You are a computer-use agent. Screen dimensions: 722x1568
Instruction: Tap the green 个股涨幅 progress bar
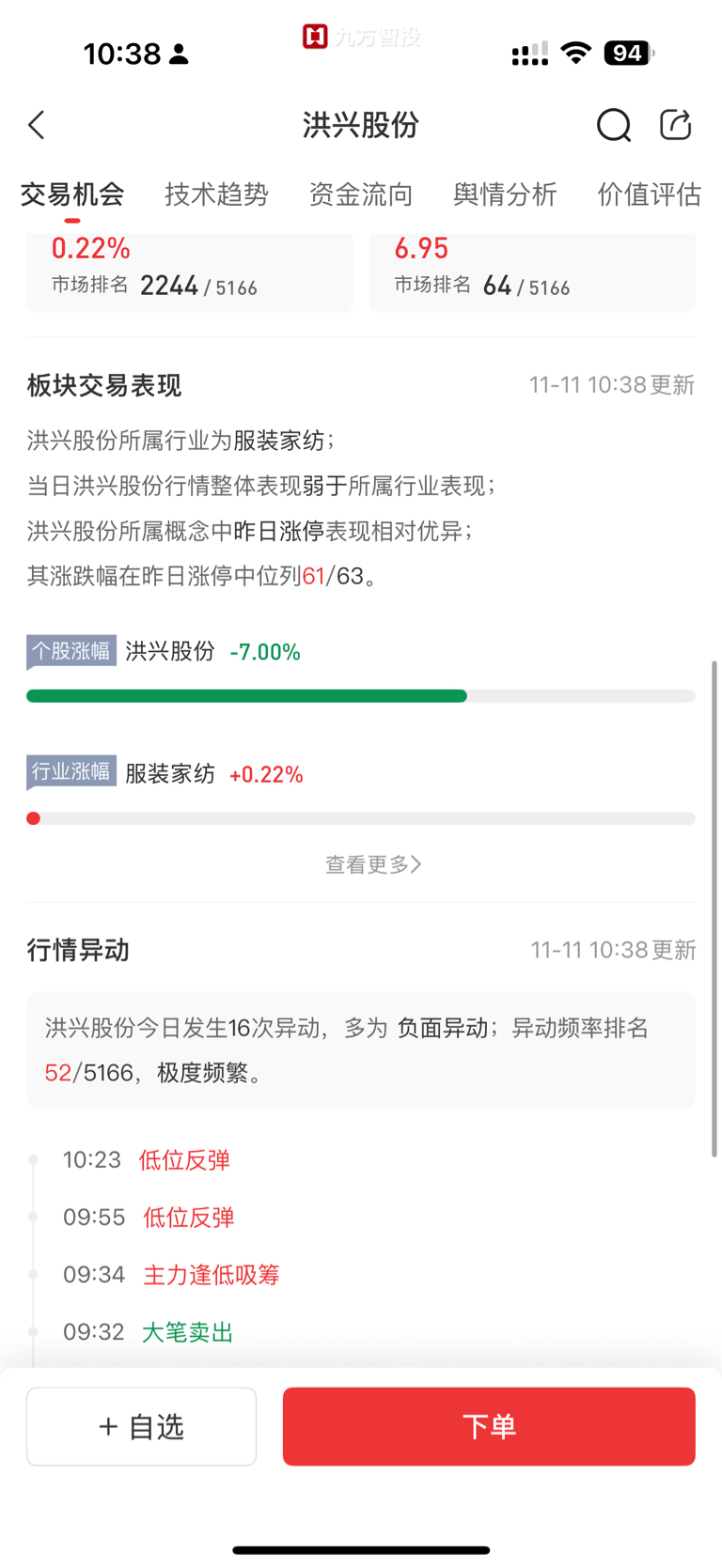coord(247,696)
